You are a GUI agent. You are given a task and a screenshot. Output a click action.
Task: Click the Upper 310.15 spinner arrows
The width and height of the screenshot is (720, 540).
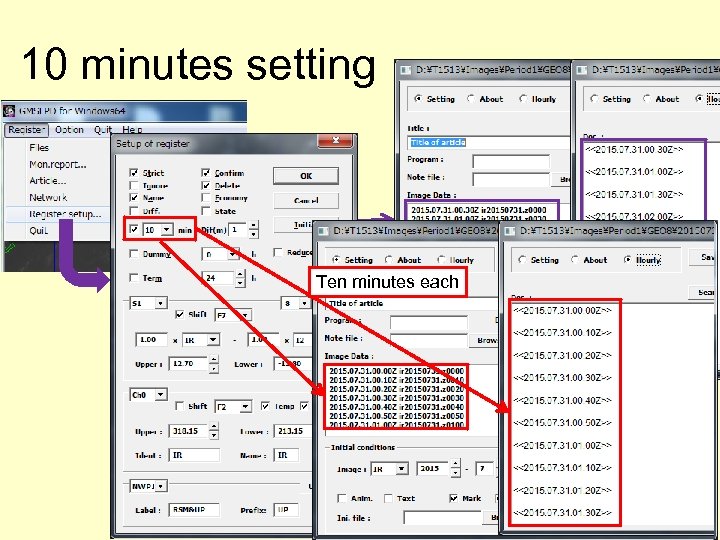coord(214,431)
